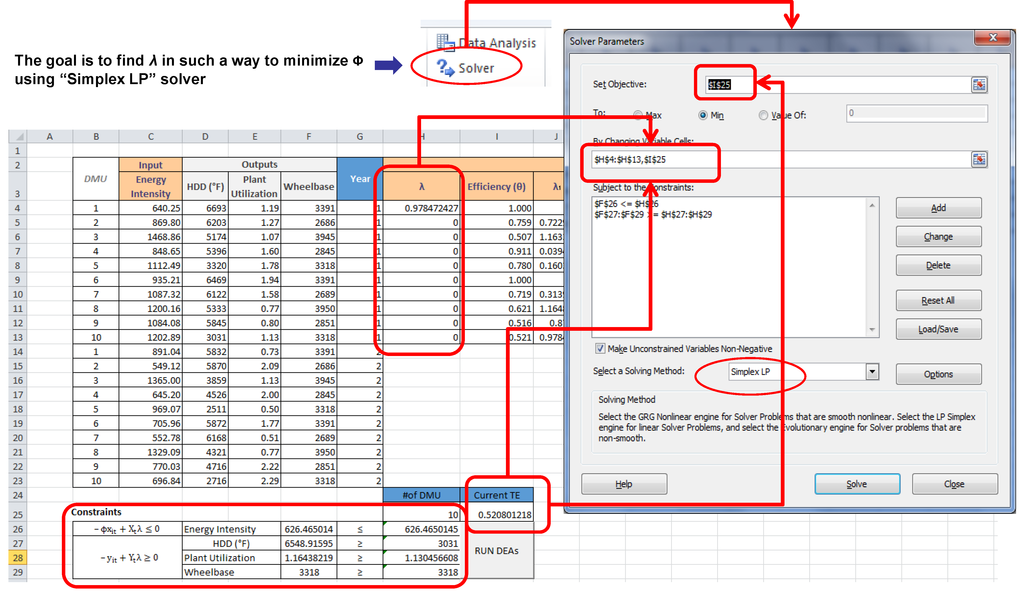Open solver Options
This screenshot has height=594, width=1024.
[938, 374]
